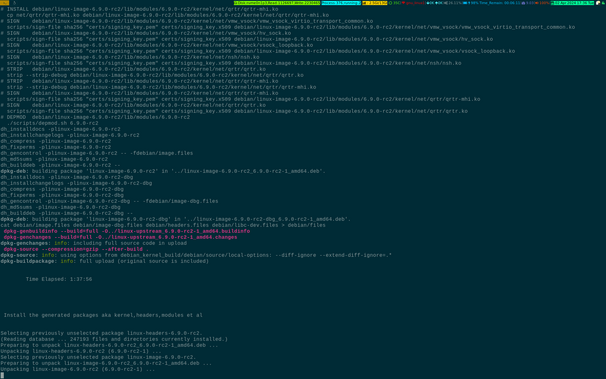Click the magenta dpkg-genbuildinfo command line
Screen dimensions: 606x379
[x=127, y=231]
